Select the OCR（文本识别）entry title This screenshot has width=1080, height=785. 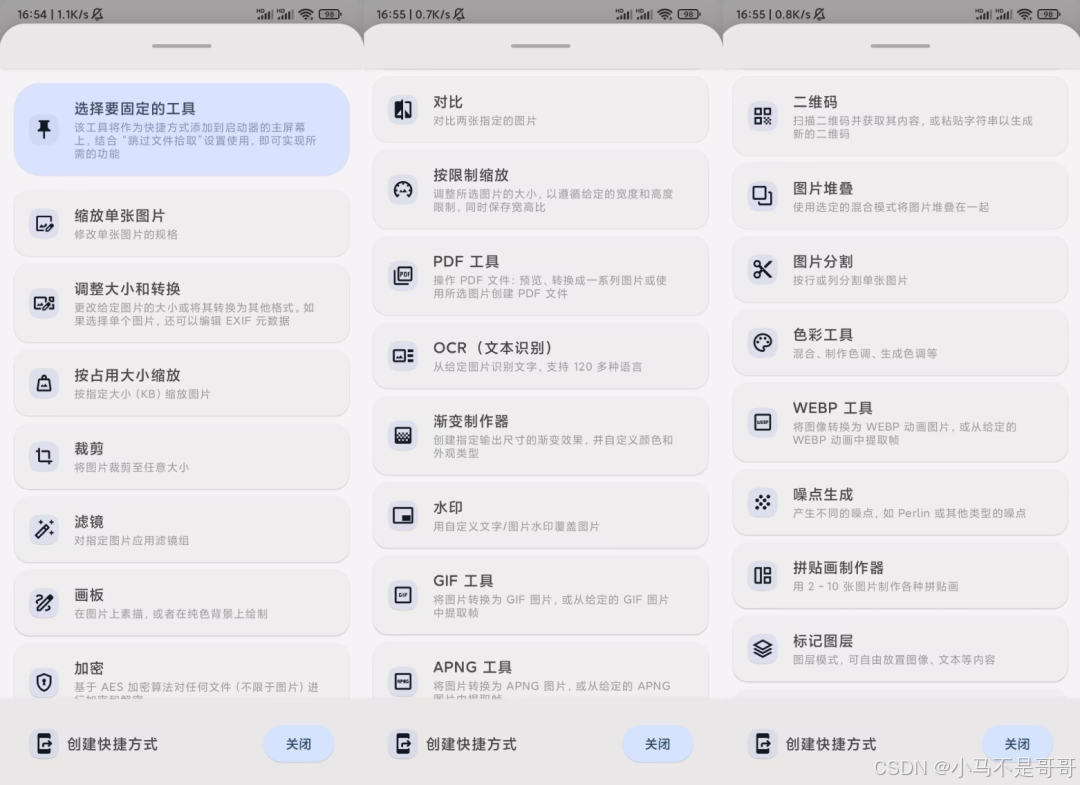[x=492, y=348]
